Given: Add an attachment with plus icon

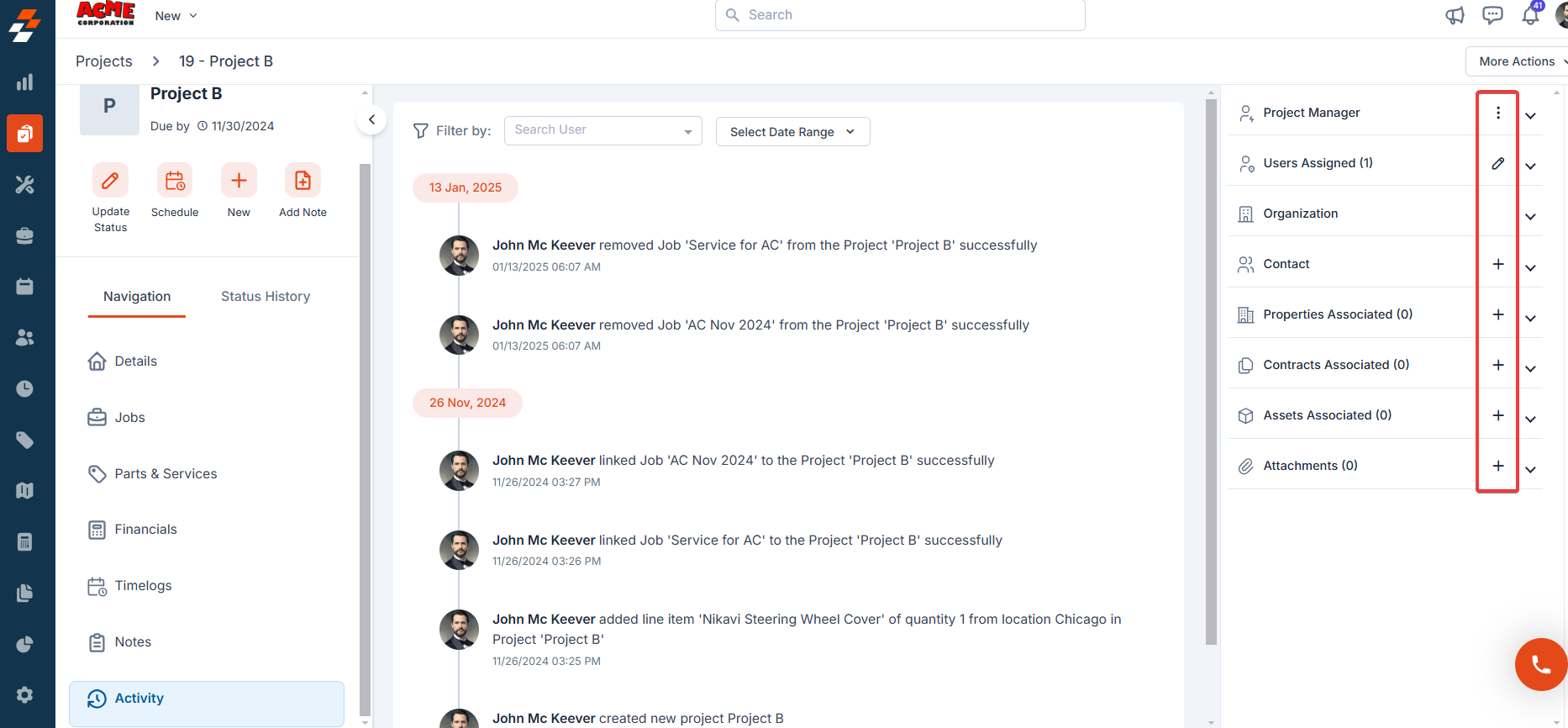Looking at the screenshot, I should (1498, 466).
